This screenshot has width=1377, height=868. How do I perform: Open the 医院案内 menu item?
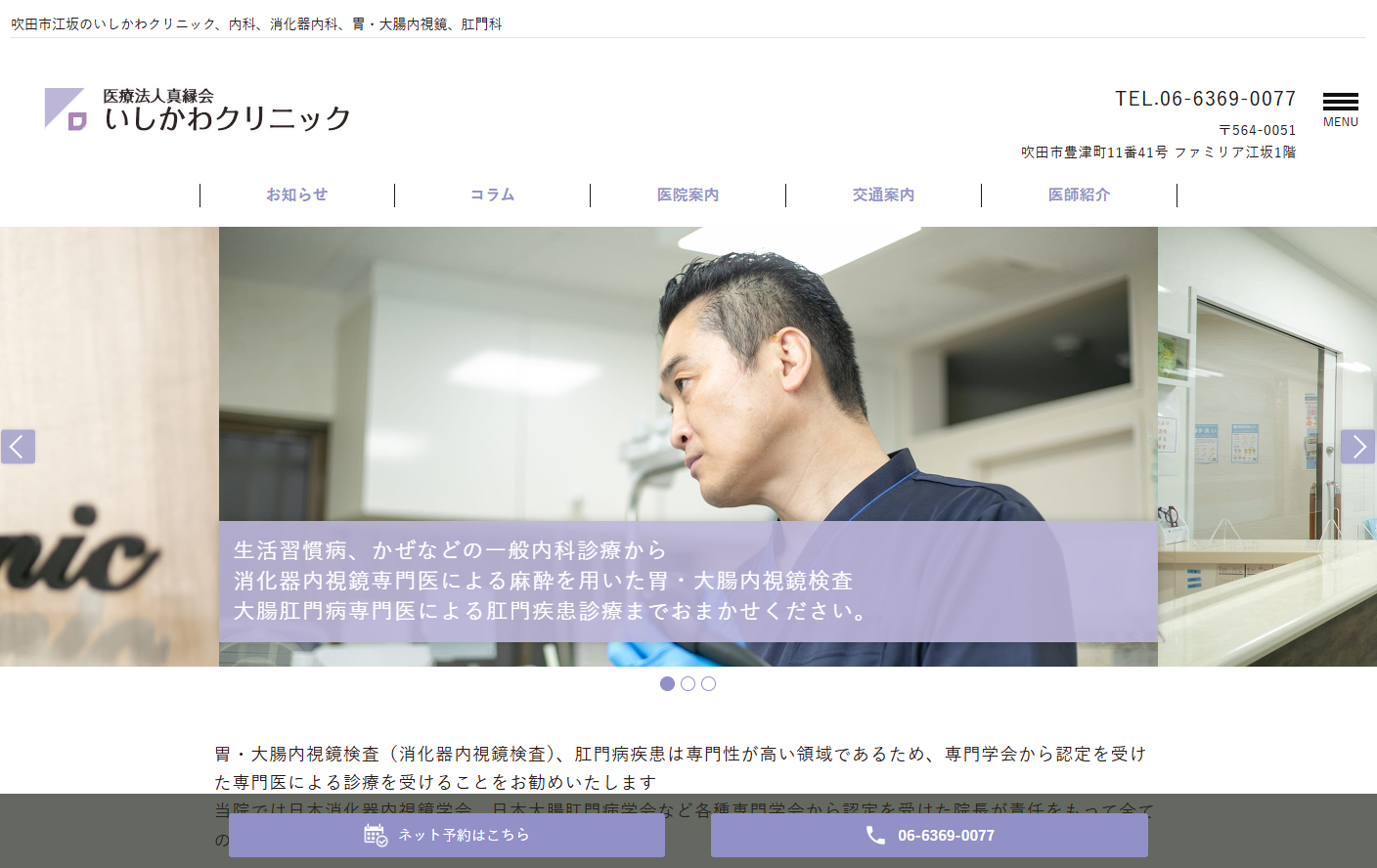point(688,195)
